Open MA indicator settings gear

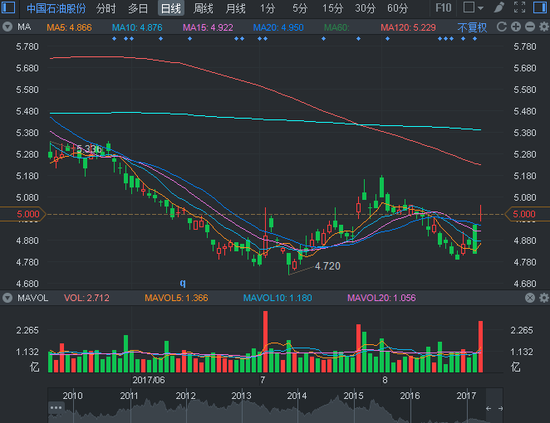pos(544,27)
